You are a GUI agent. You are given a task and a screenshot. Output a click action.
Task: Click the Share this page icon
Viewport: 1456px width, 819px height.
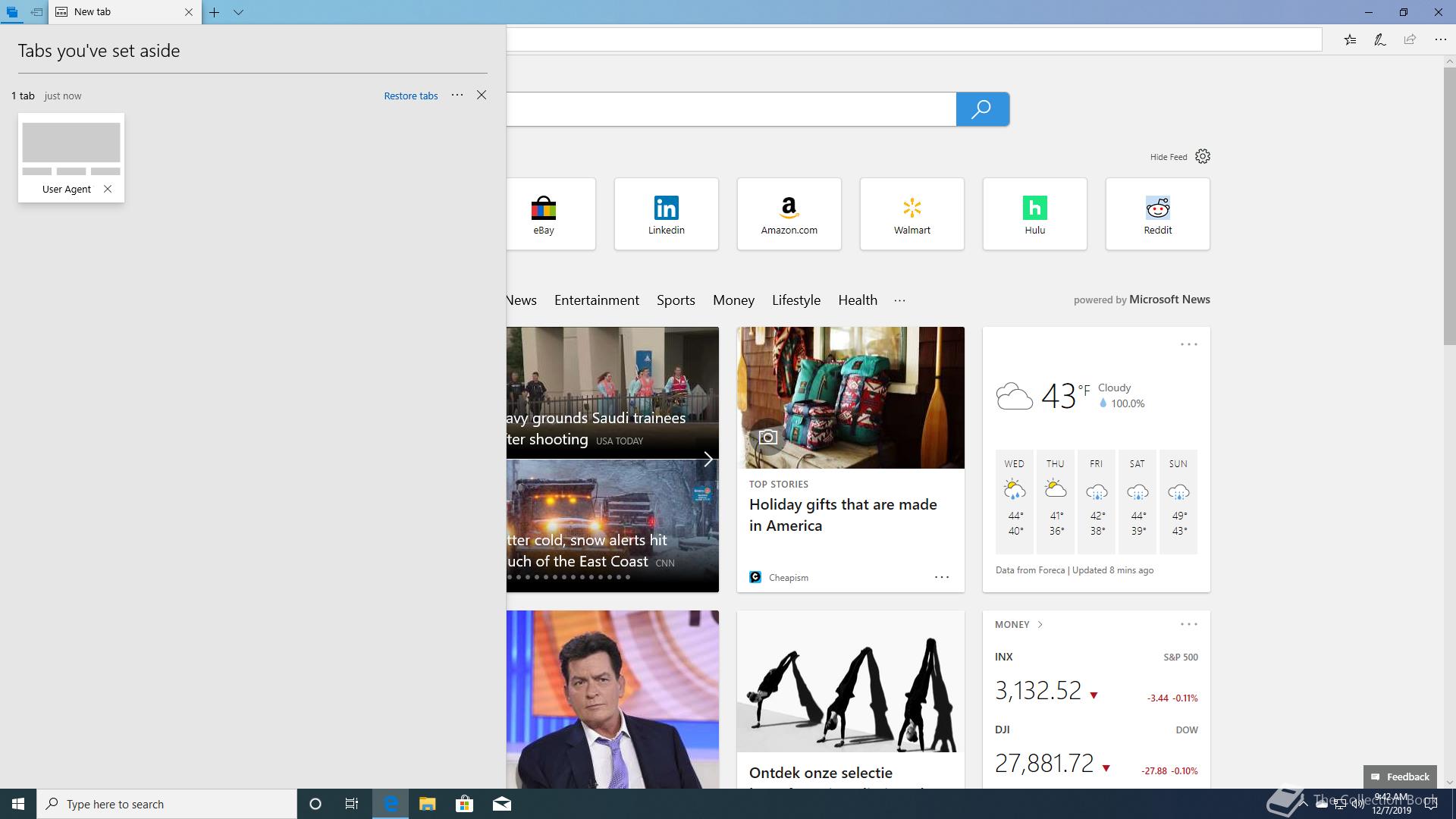pyautogui.click(x=1410, y=40)
